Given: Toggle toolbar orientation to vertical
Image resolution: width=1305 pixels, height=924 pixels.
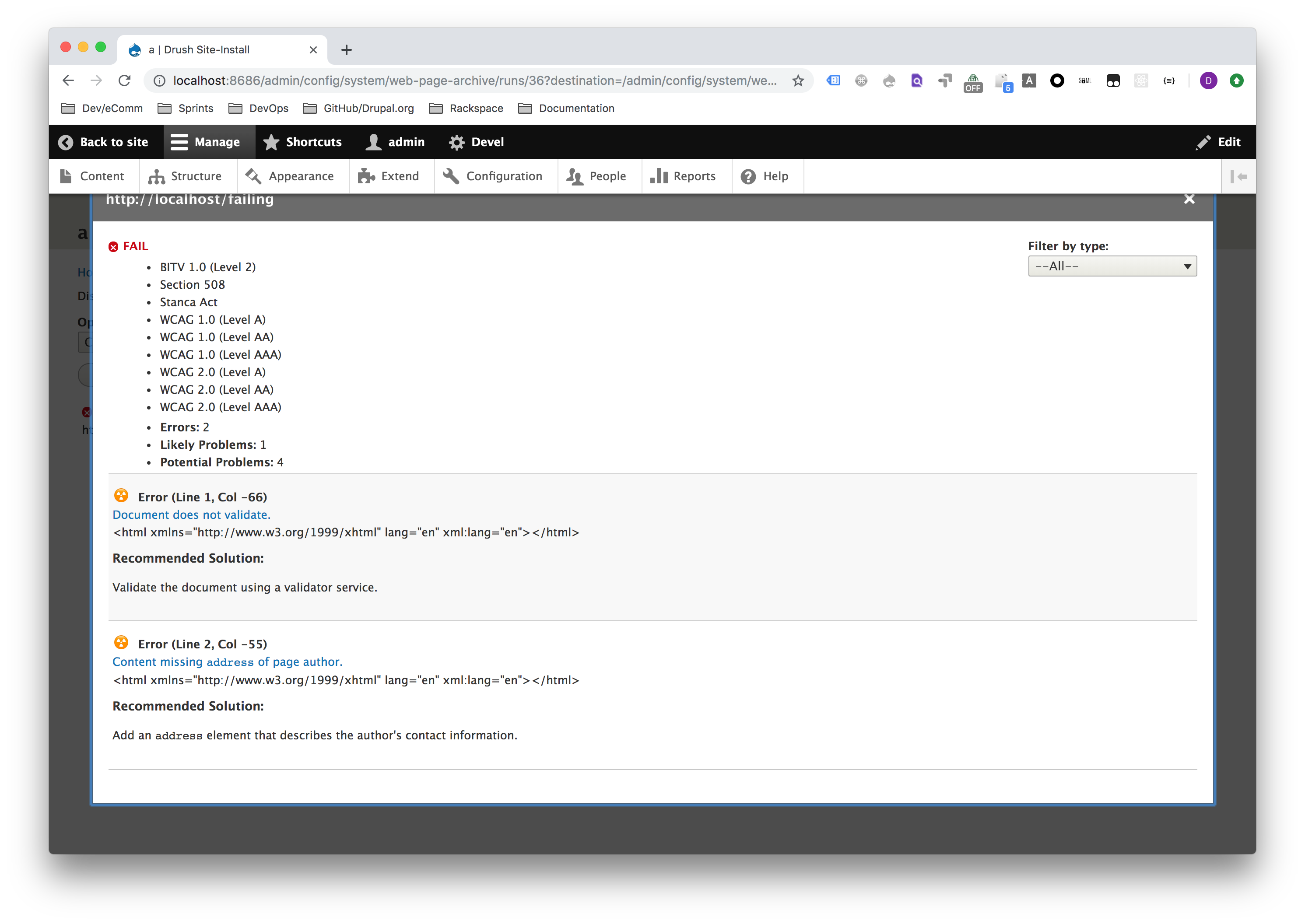Looking at the screenshot, I should 1238,176.
